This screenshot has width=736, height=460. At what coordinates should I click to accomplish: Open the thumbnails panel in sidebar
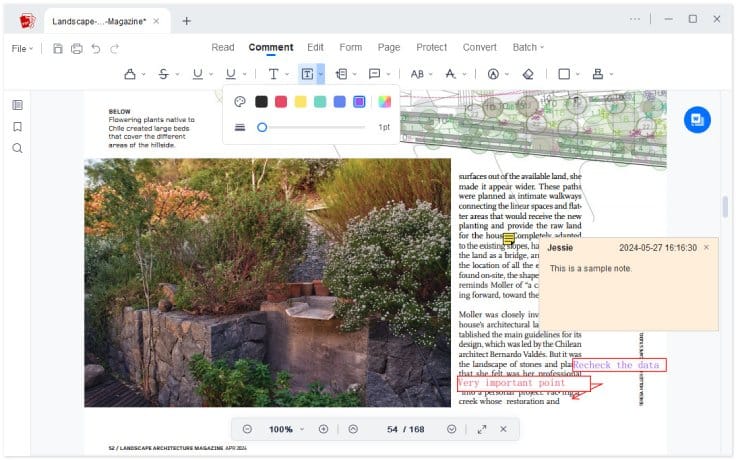17,105
